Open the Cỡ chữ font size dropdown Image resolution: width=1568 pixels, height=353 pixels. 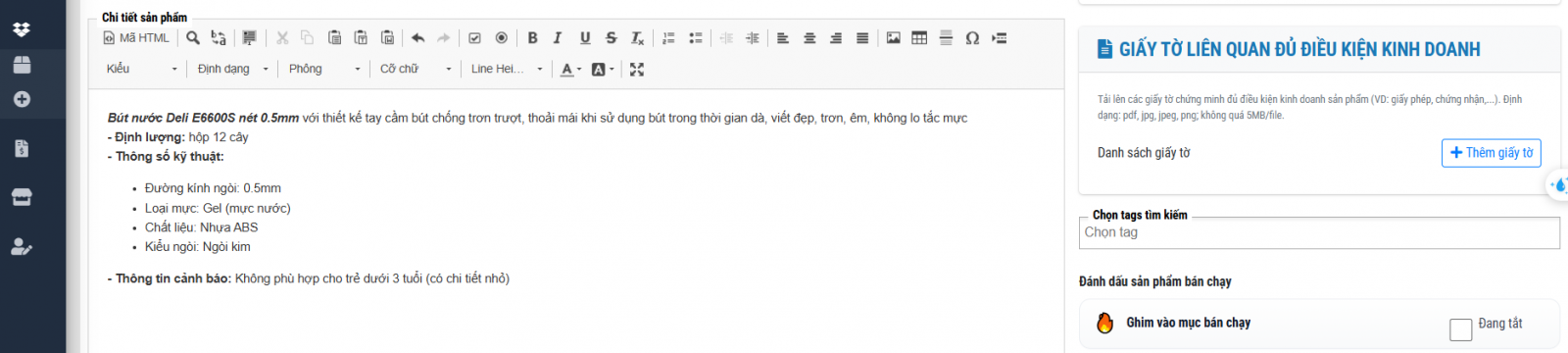point(416,69)
